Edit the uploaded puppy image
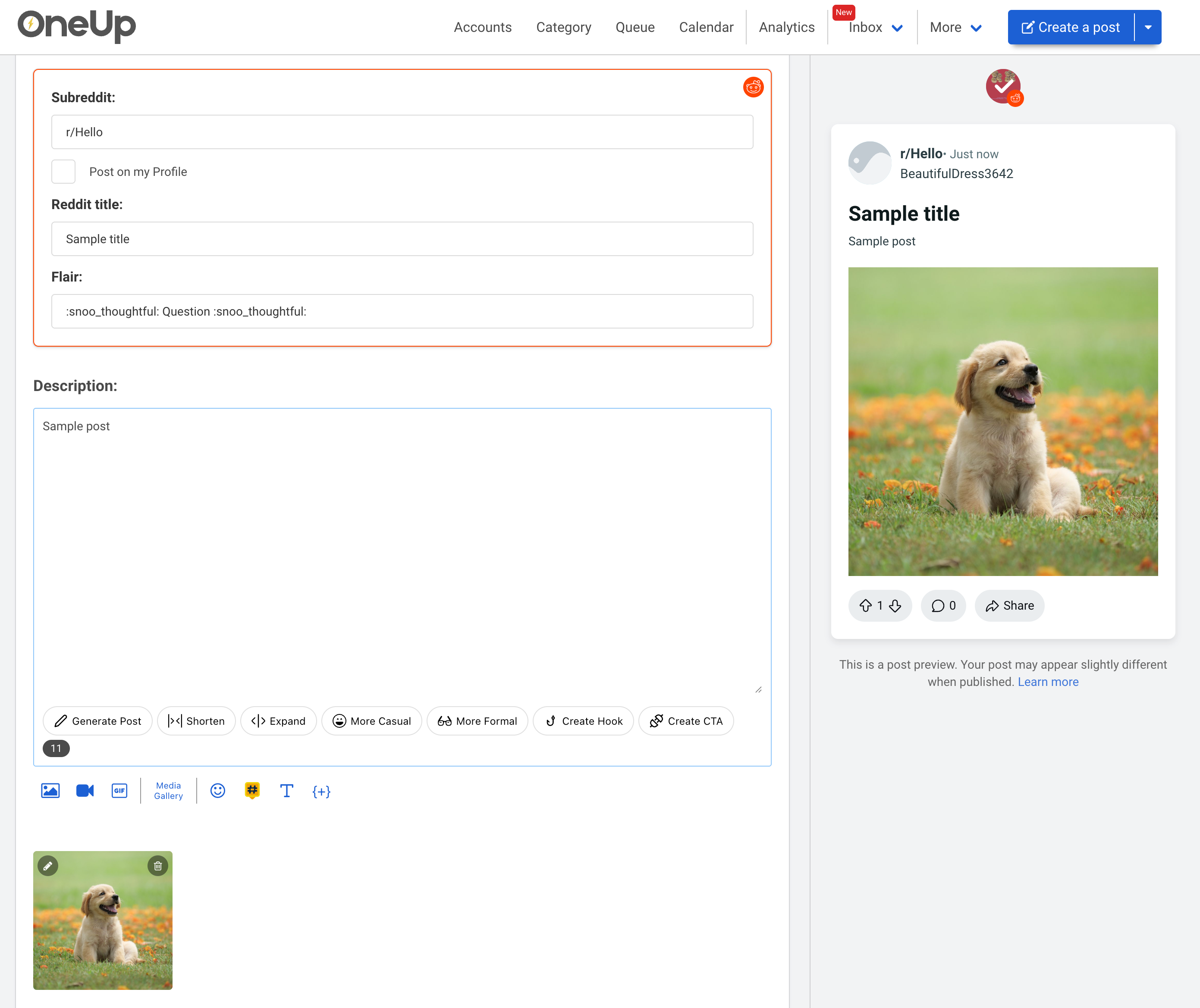1200x1008 pixels. pos(48,866)
